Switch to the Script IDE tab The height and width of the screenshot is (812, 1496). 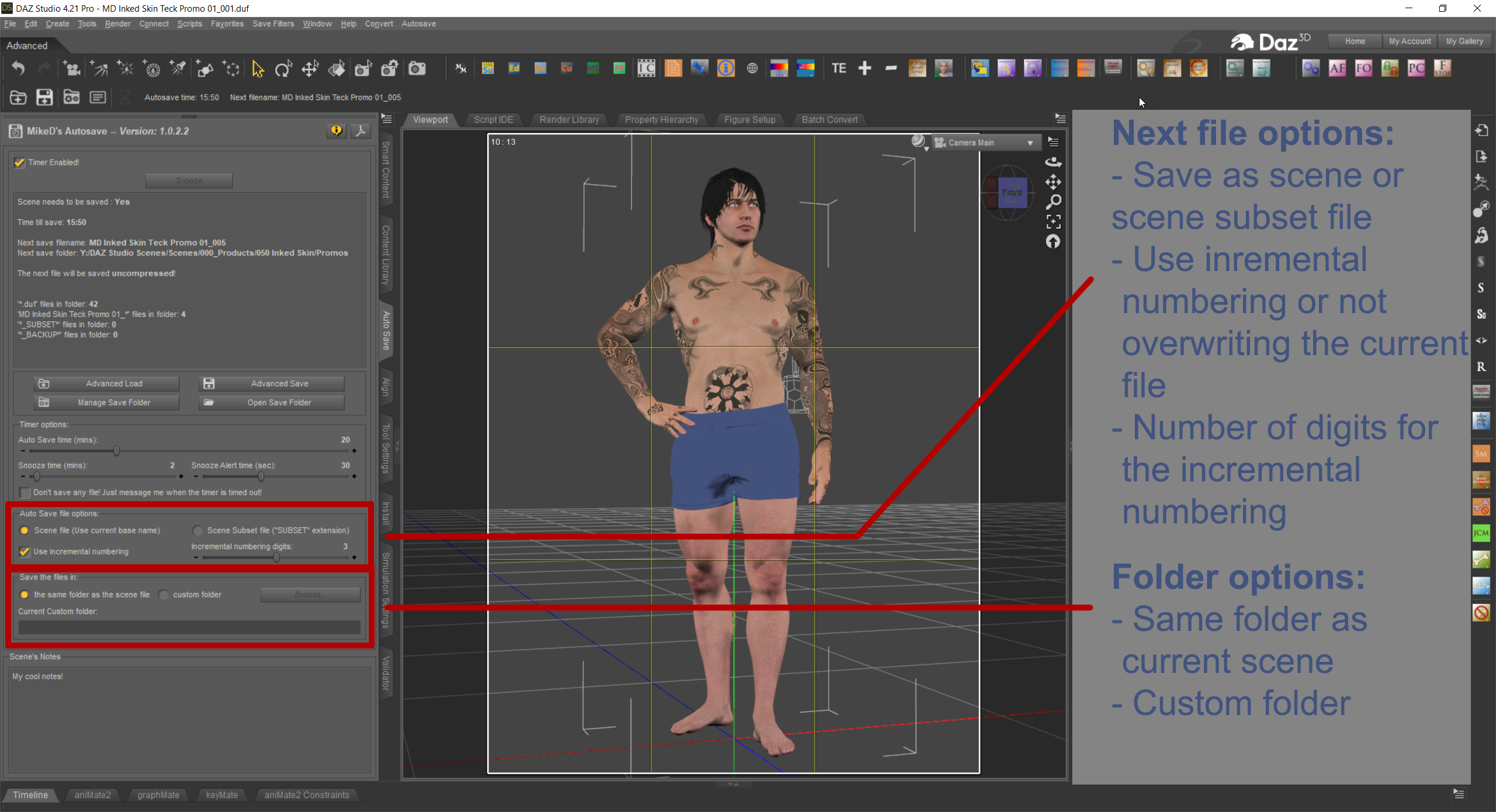coord(493,120)
